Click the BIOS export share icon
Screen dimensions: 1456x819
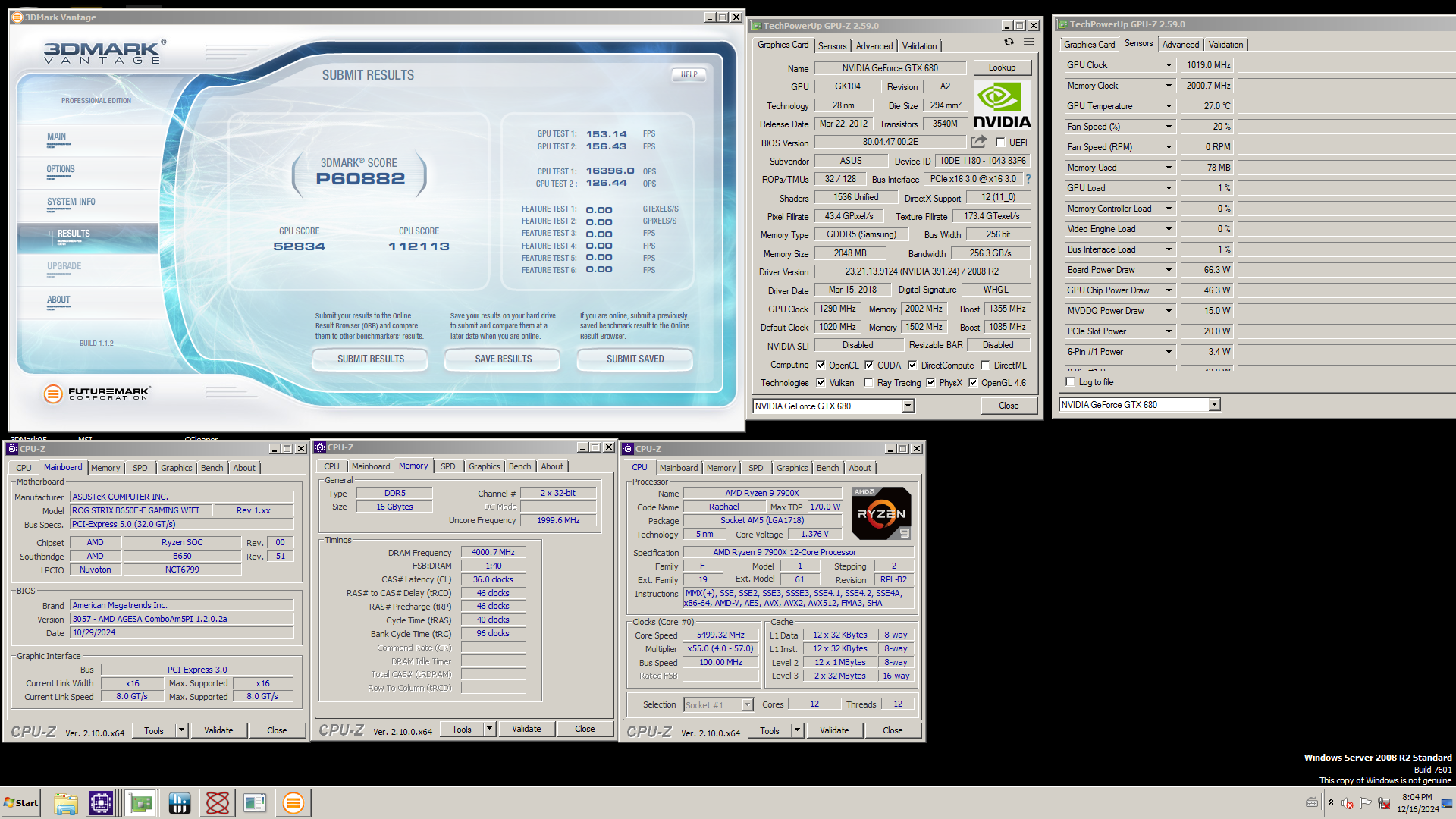978,142
